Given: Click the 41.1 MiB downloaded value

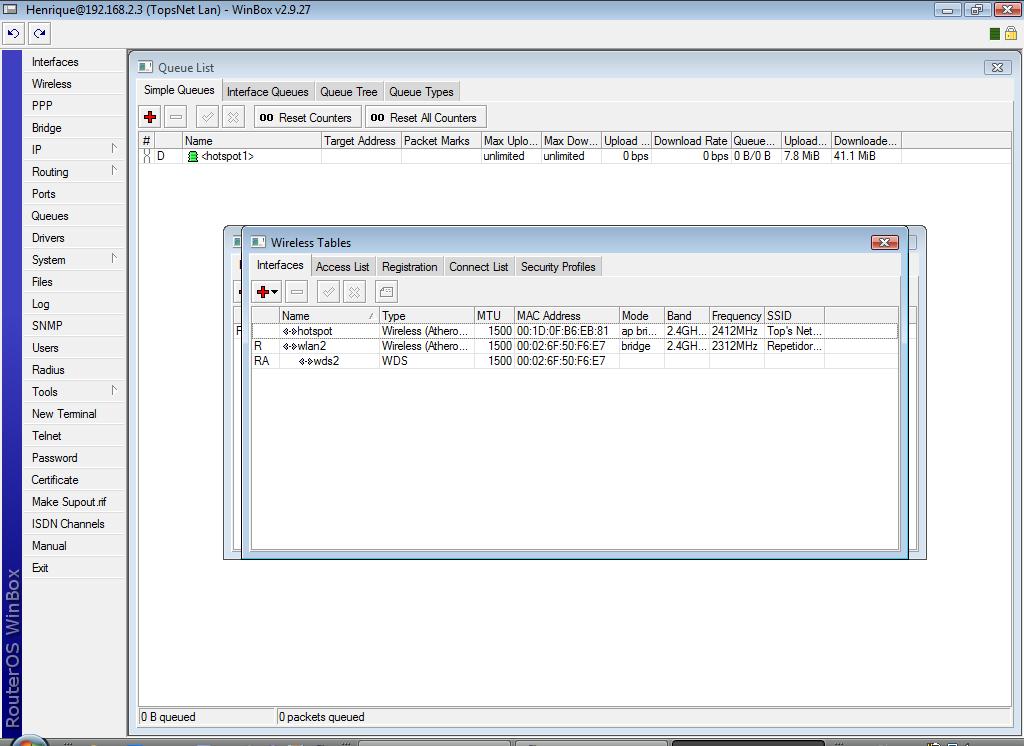Looking at the screenshot, I should click(854, 156).
